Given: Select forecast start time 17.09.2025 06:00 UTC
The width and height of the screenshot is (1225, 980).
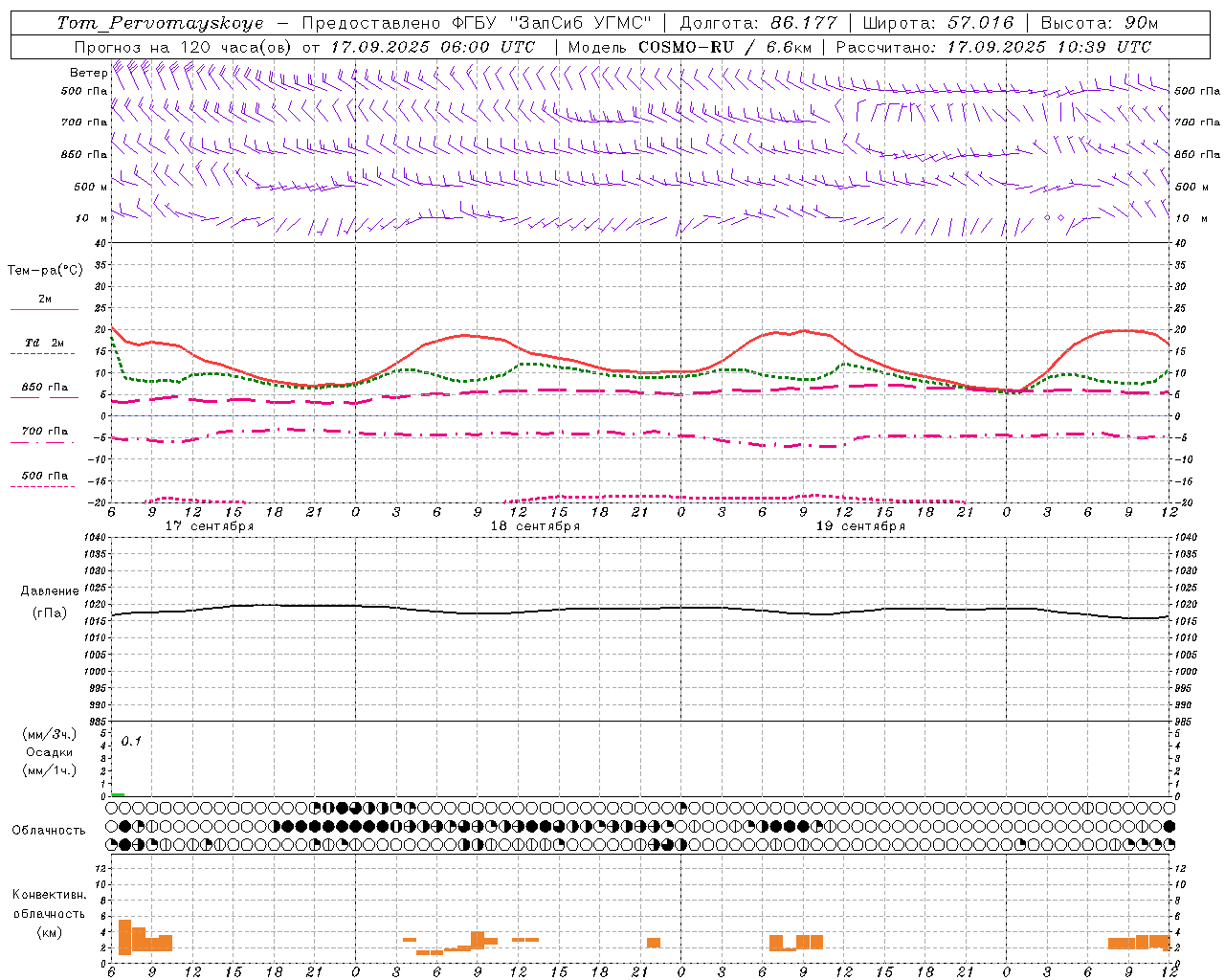Looking at the screenshot, I should click(x=433, y=47).
